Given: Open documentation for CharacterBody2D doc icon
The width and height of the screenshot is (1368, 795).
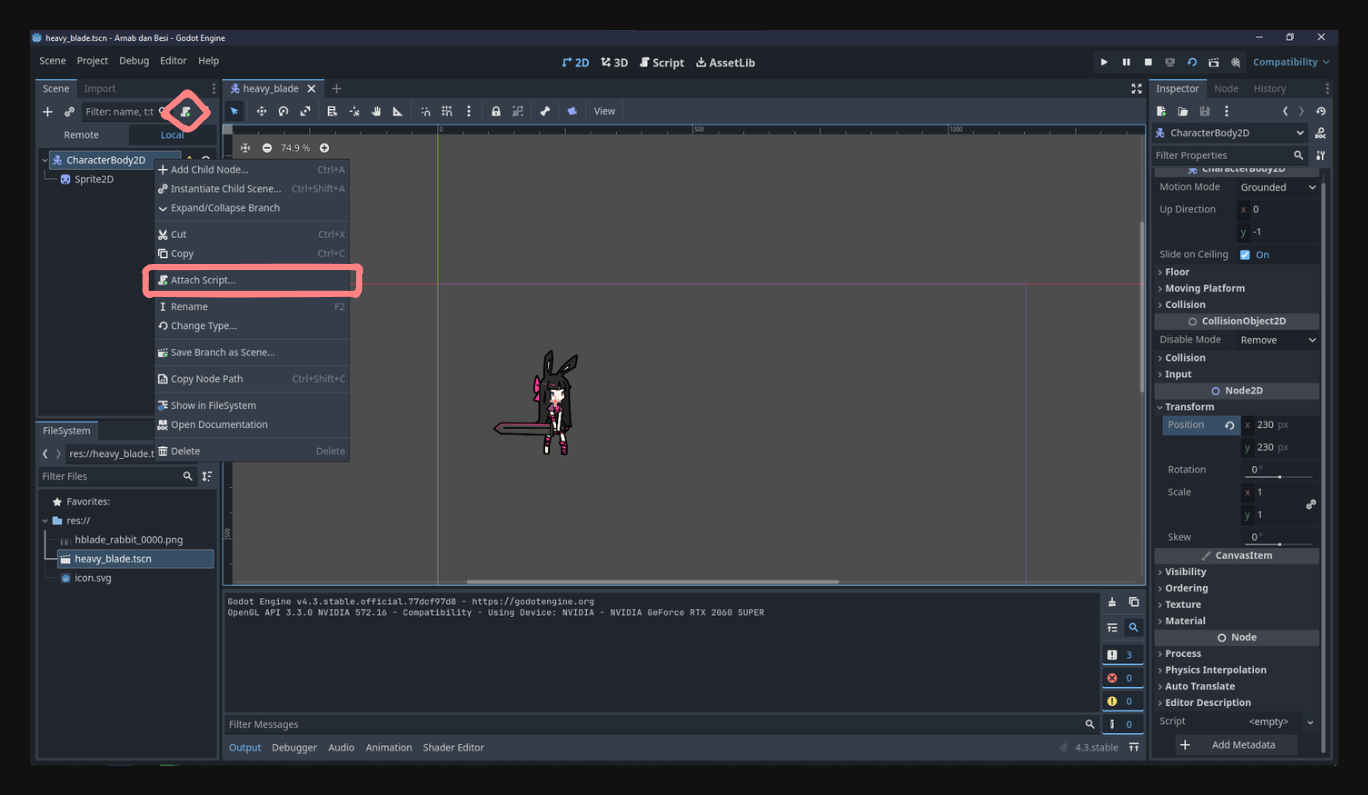Looking at the screenshot, I should (x=1321, y=133).
